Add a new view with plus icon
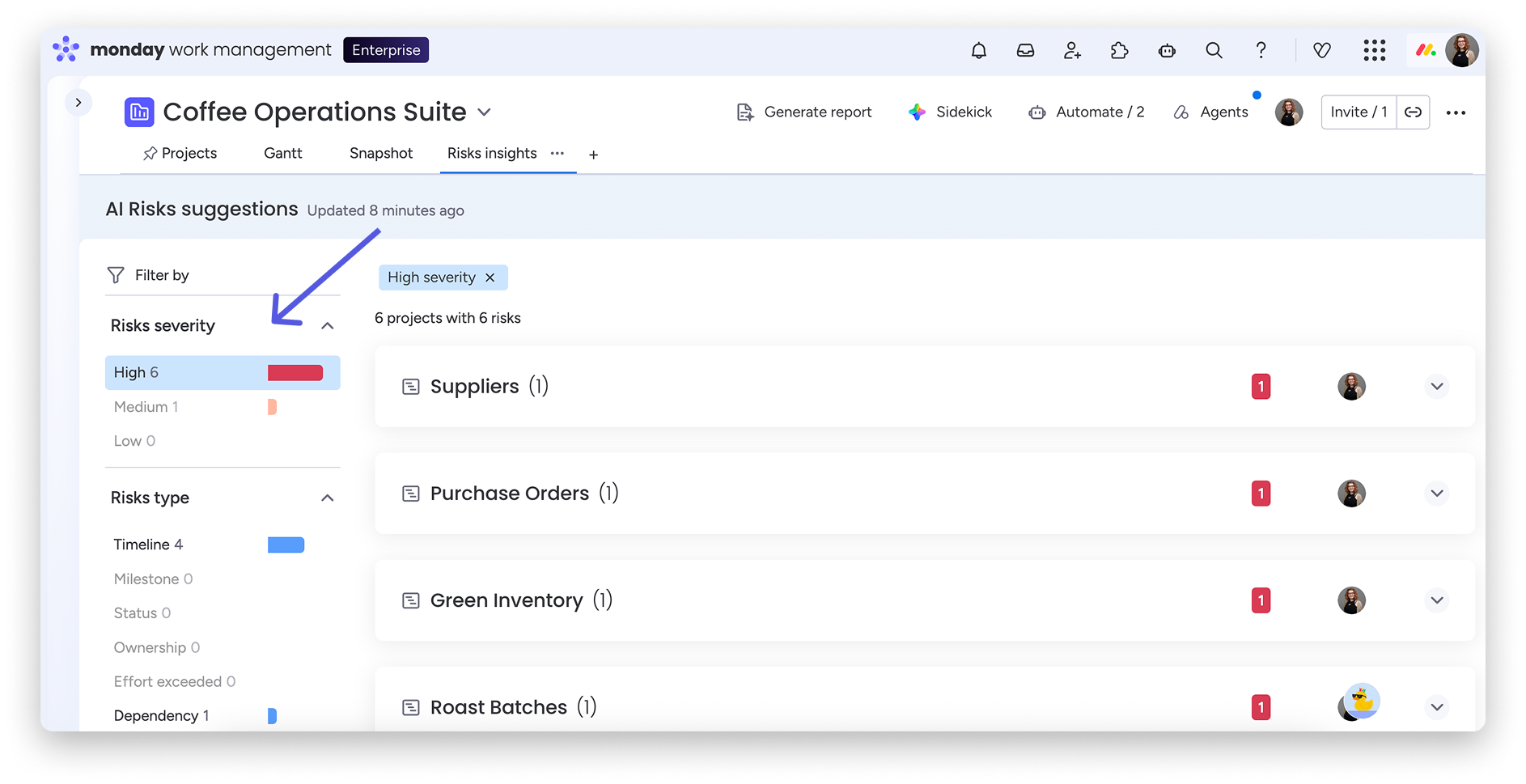 (x=593, y=155)
